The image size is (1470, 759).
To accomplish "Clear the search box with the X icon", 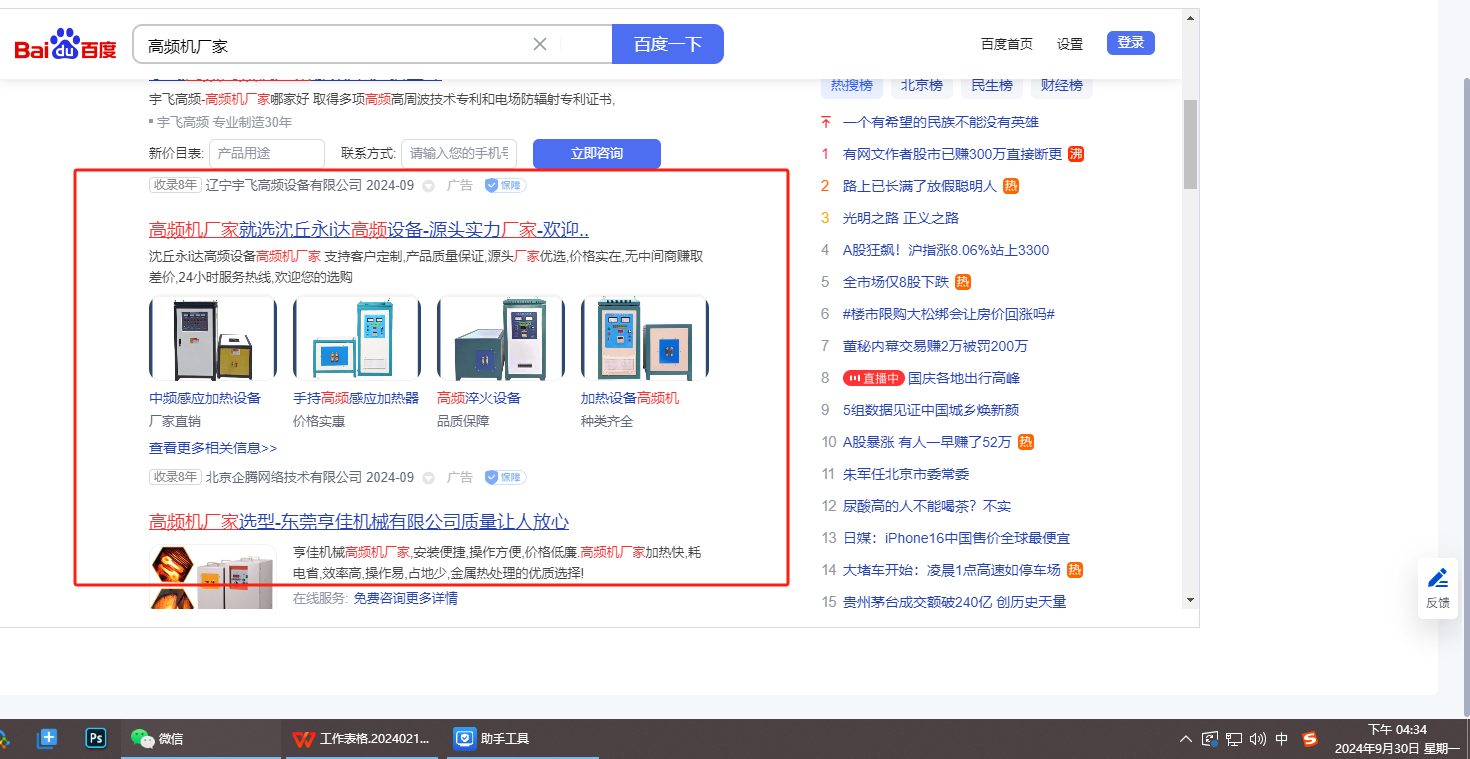I will coord(540,44).
